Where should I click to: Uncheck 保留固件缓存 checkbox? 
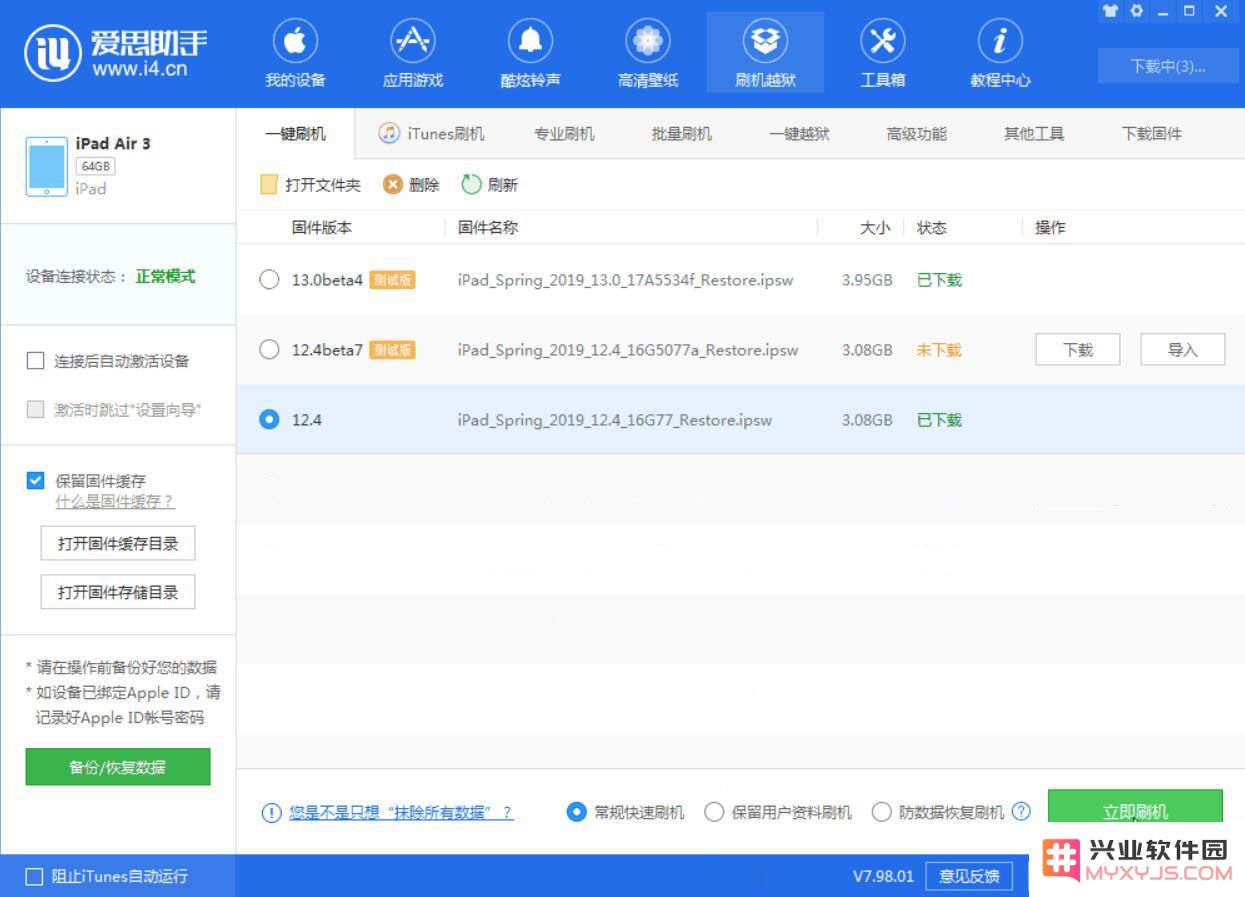pyautogui.click(x=35, y=481)
